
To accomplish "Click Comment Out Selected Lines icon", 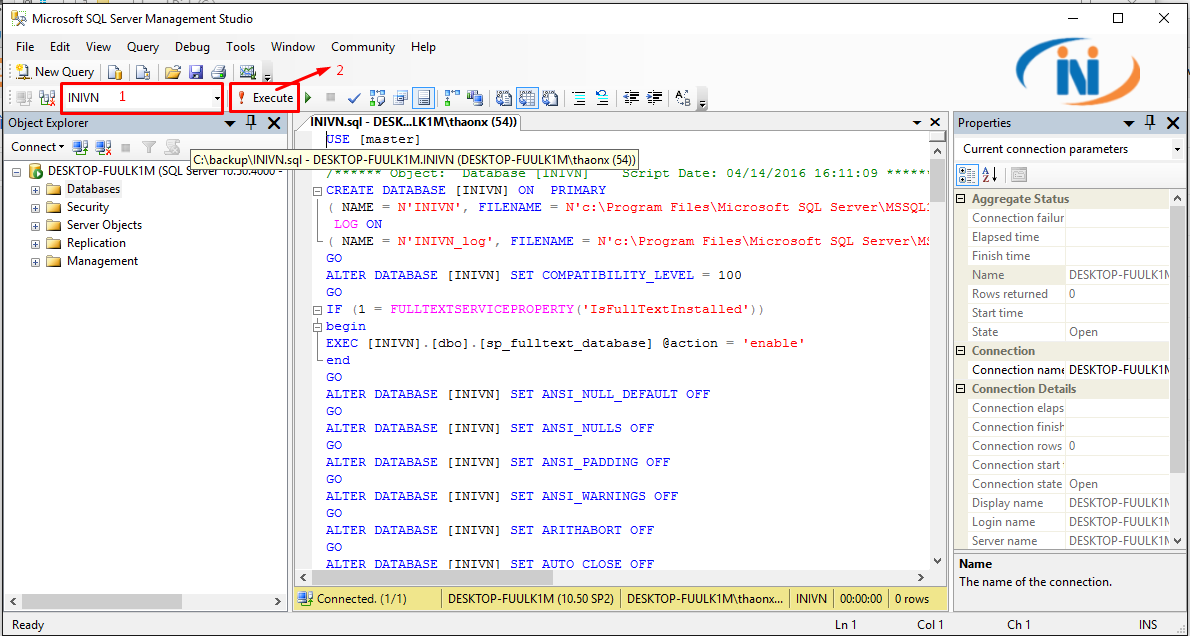I will point(579,98).
